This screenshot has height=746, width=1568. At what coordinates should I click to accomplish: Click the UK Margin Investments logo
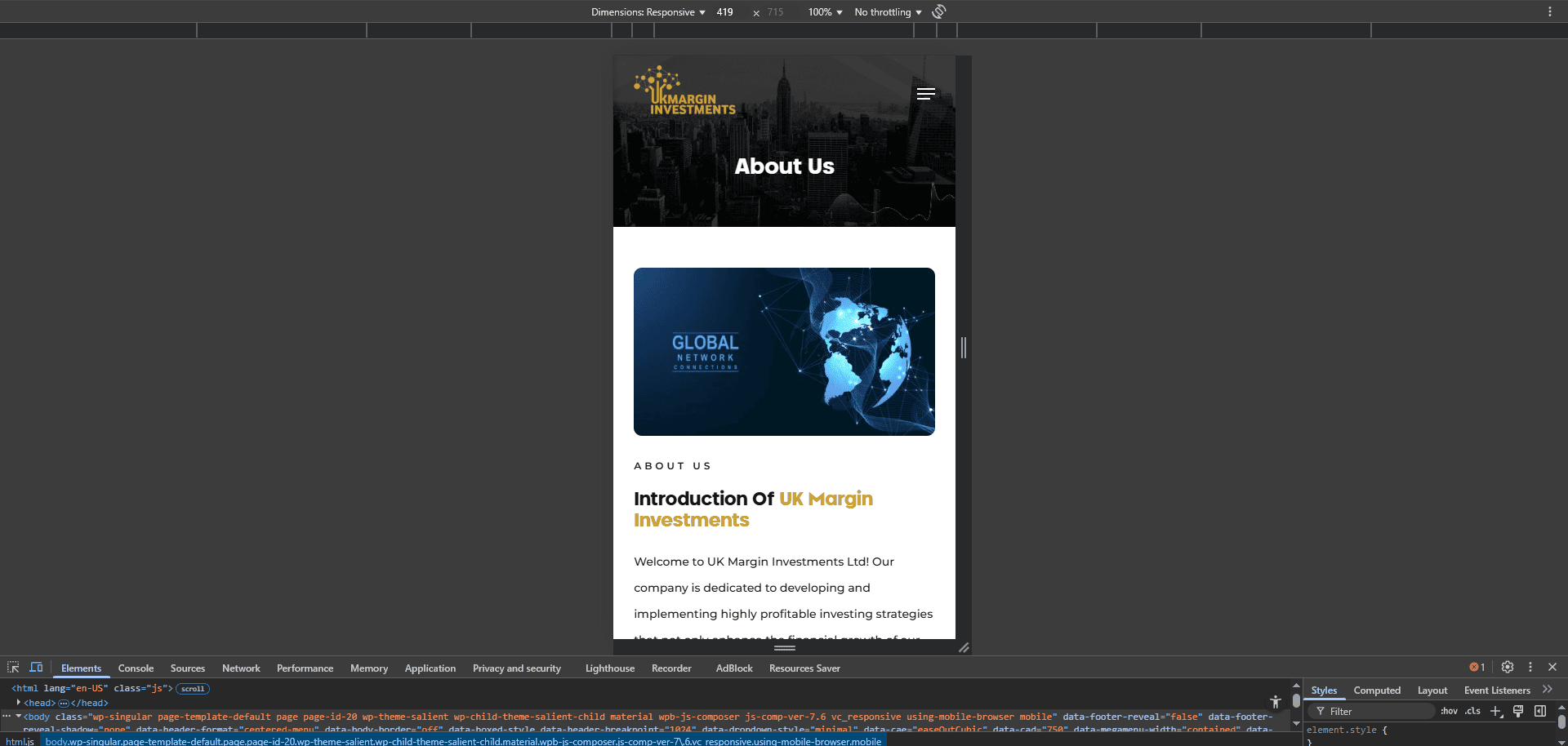[684, 91]
